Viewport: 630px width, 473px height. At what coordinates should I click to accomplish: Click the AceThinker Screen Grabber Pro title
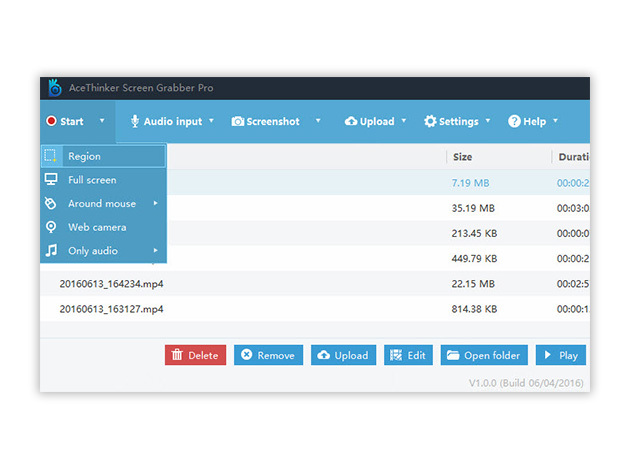141,88
